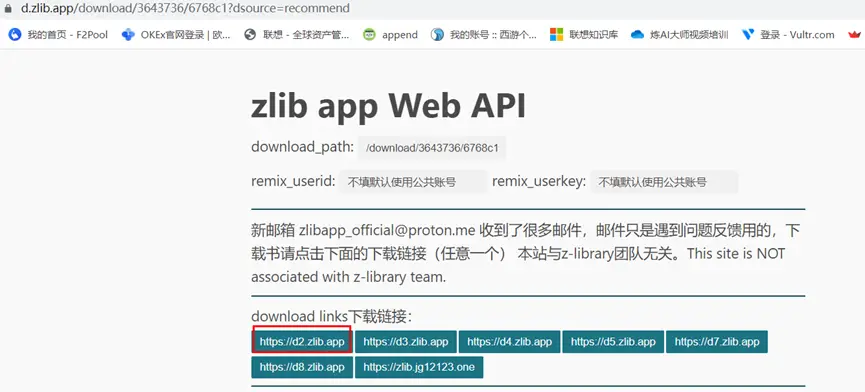865x392 pixels.
Task: Open the 登录 - Vultr.com bookmark
Action: (788, 35)
